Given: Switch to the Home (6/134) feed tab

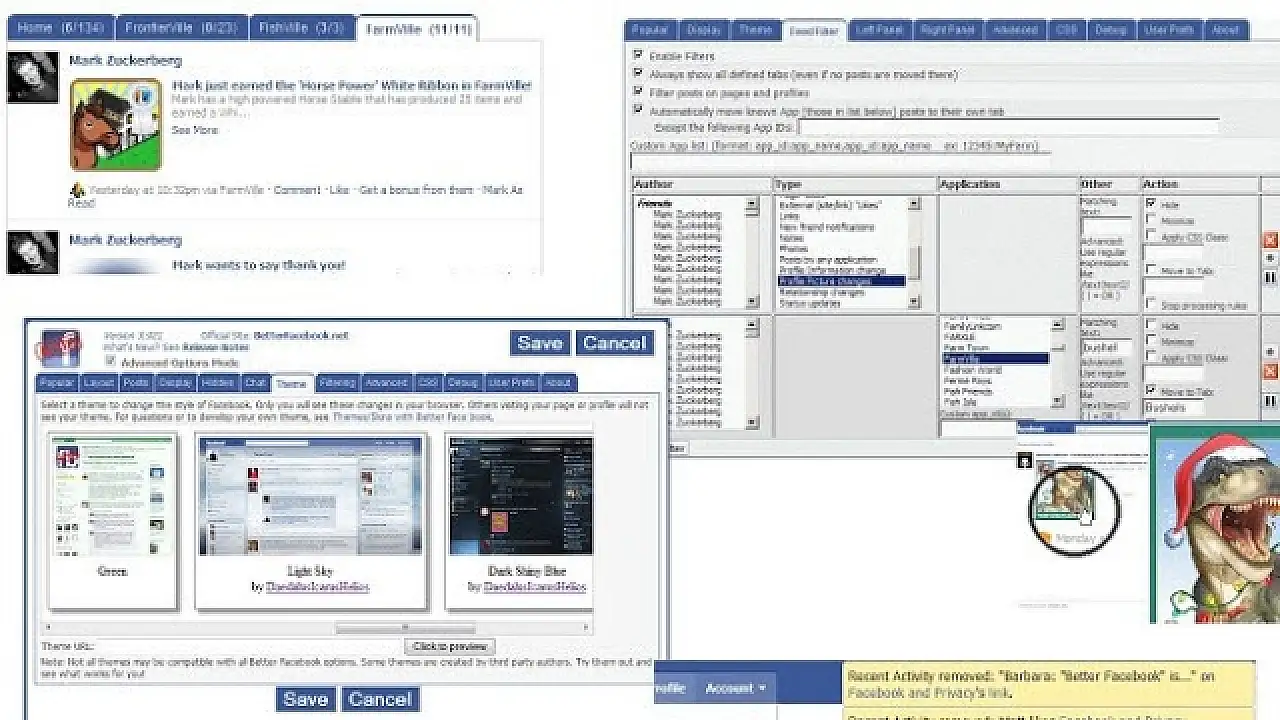Looking at the screenshot, I should click(60, 29).
